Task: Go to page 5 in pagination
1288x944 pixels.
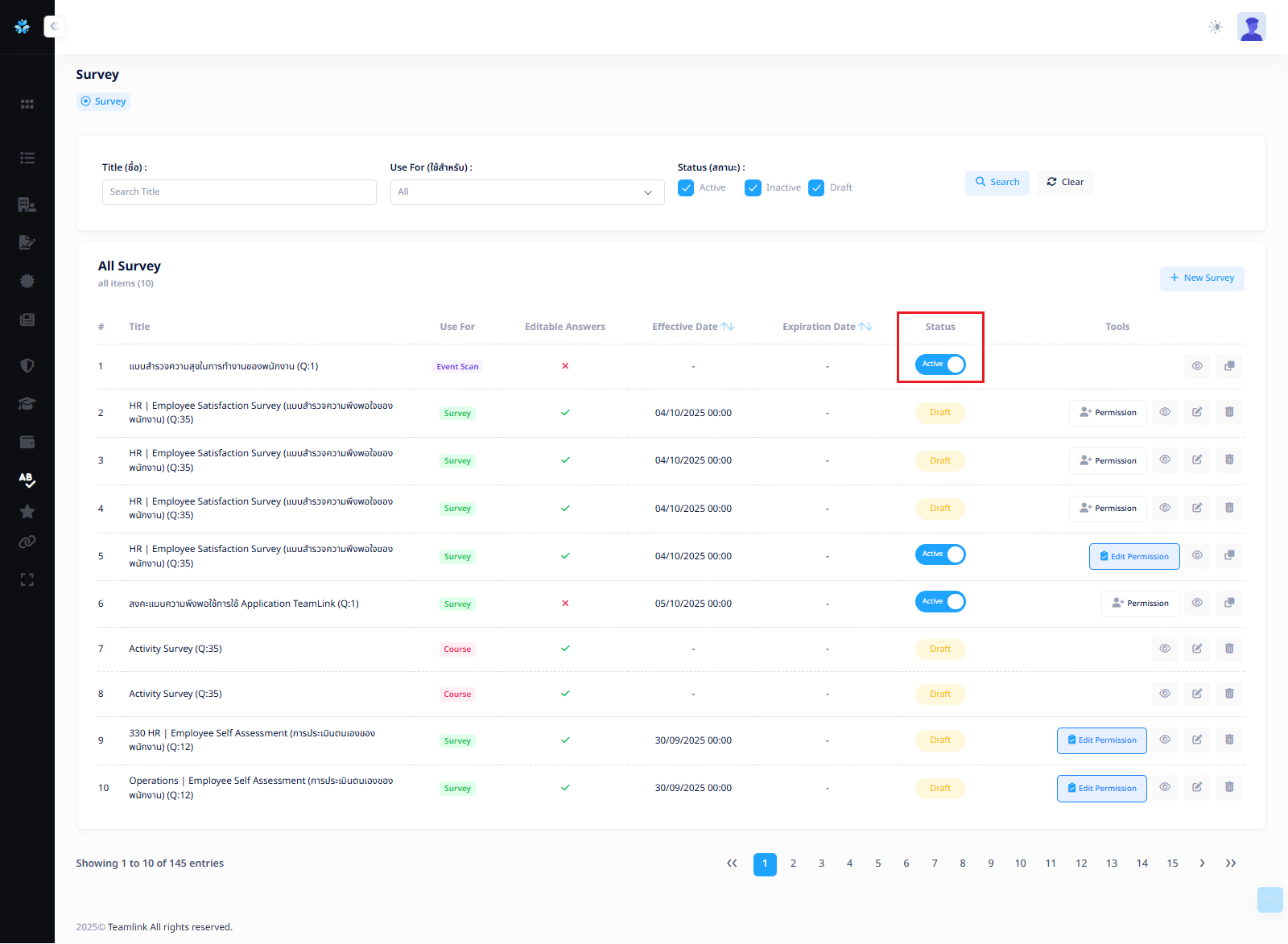Action: point(877,864)
